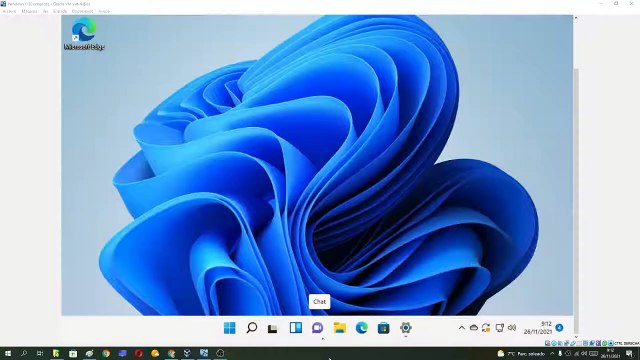The image size is (640, 360).
Task: Open the Dispositivos menu in VirtualBox
Action: 82,11
